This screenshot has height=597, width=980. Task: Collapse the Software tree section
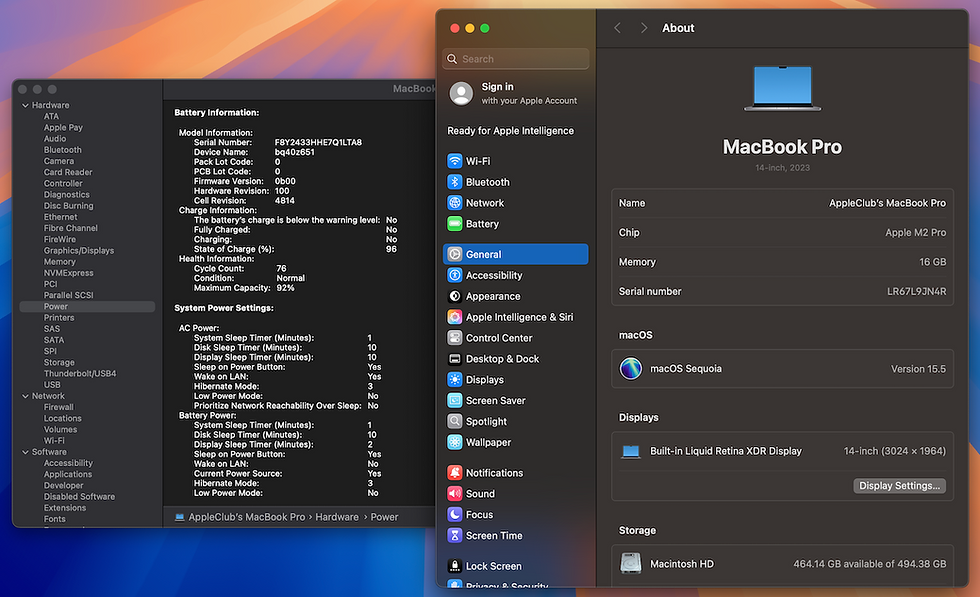pos(26,452)
